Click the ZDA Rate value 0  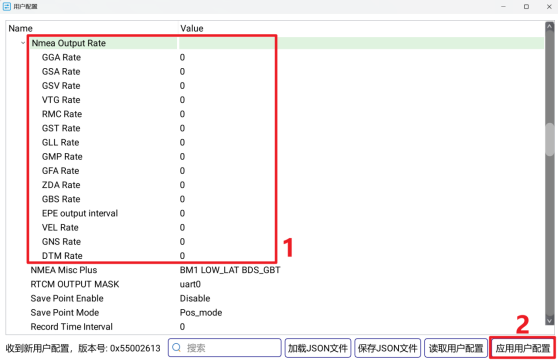182,185
